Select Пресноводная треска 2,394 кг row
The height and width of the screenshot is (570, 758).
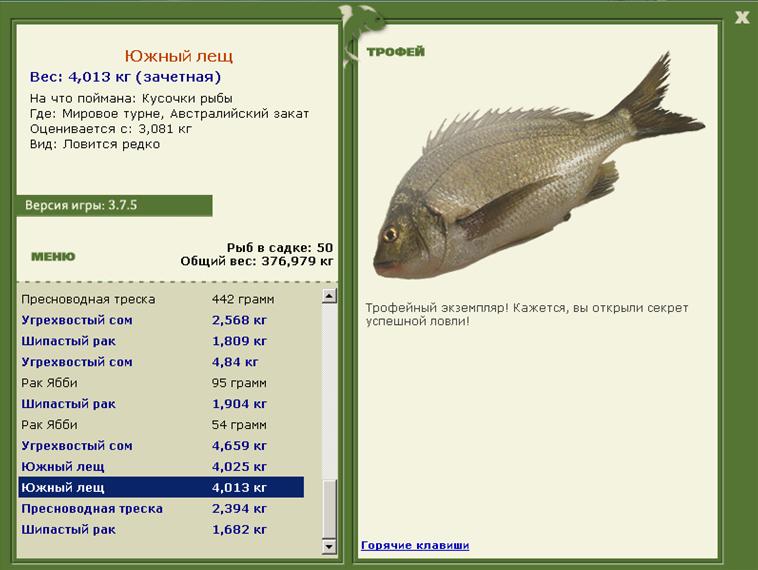[x=161, y=509]
